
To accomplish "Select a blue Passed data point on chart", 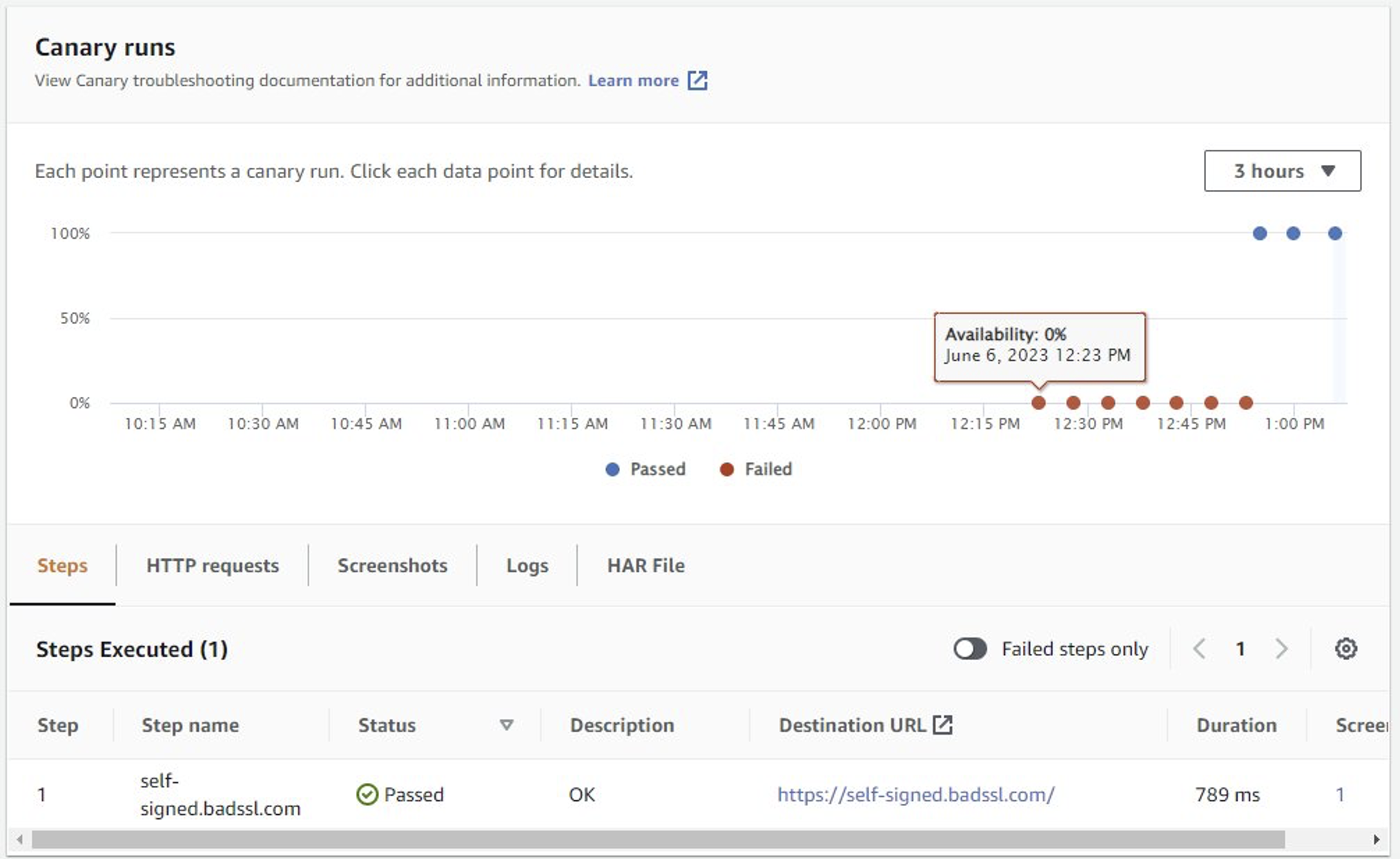I will click(1259, 233).
